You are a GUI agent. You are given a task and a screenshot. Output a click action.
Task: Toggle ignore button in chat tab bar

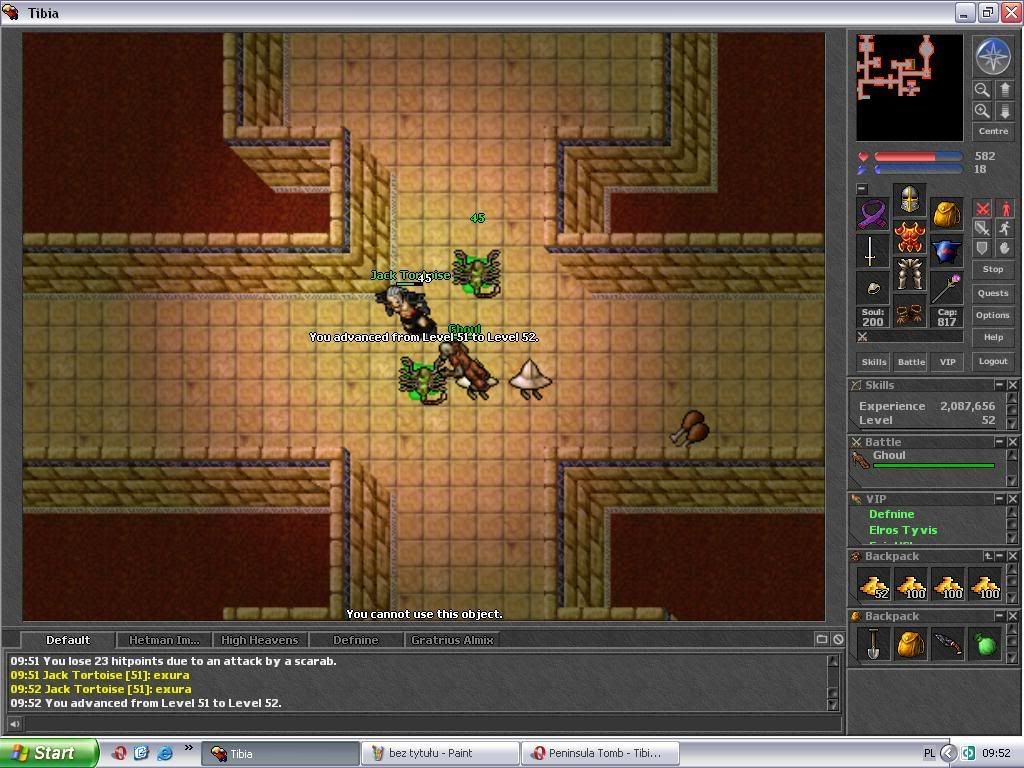click(839, 639)
